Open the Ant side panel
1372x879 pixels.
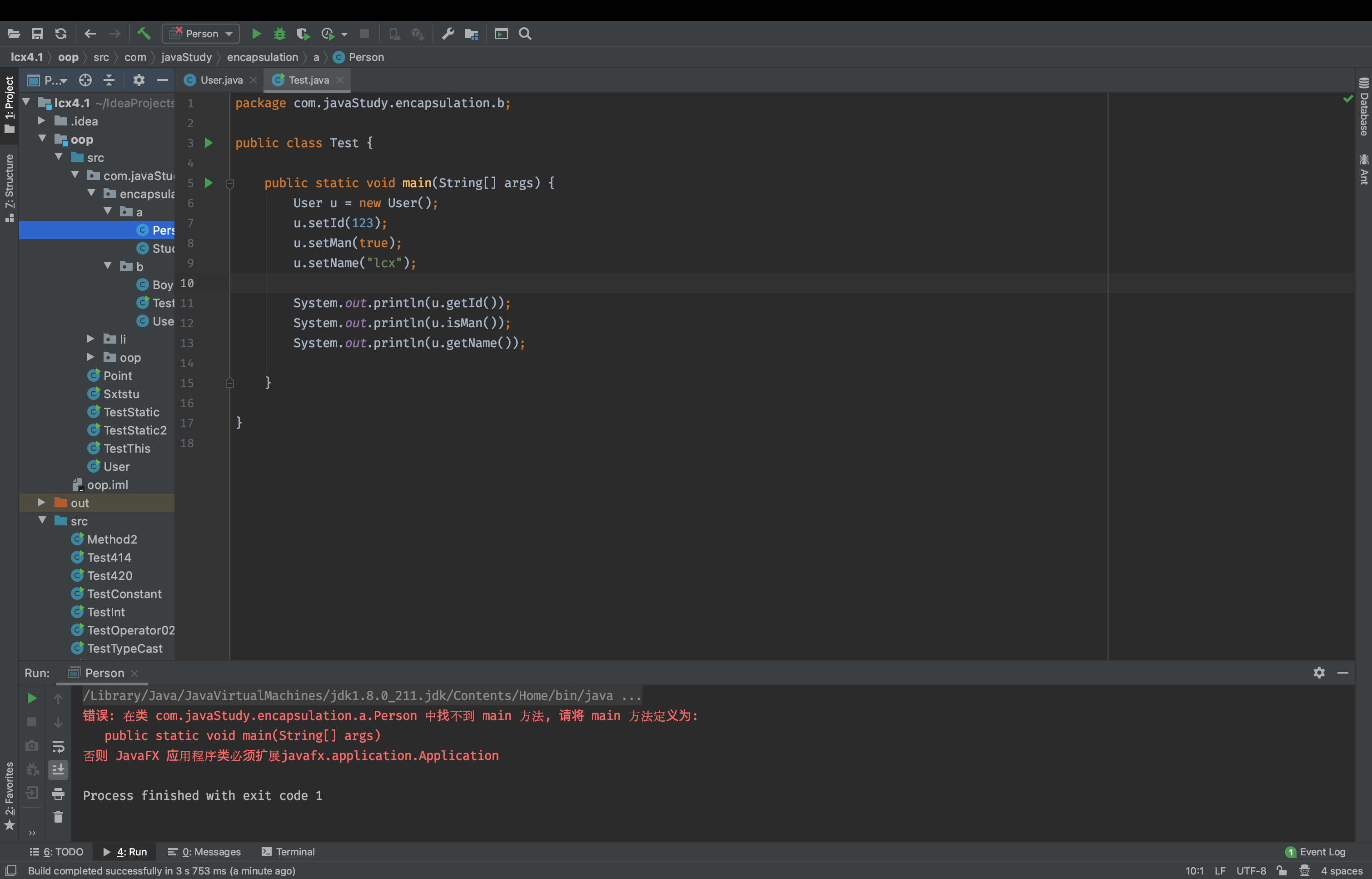click(1363, 169)
